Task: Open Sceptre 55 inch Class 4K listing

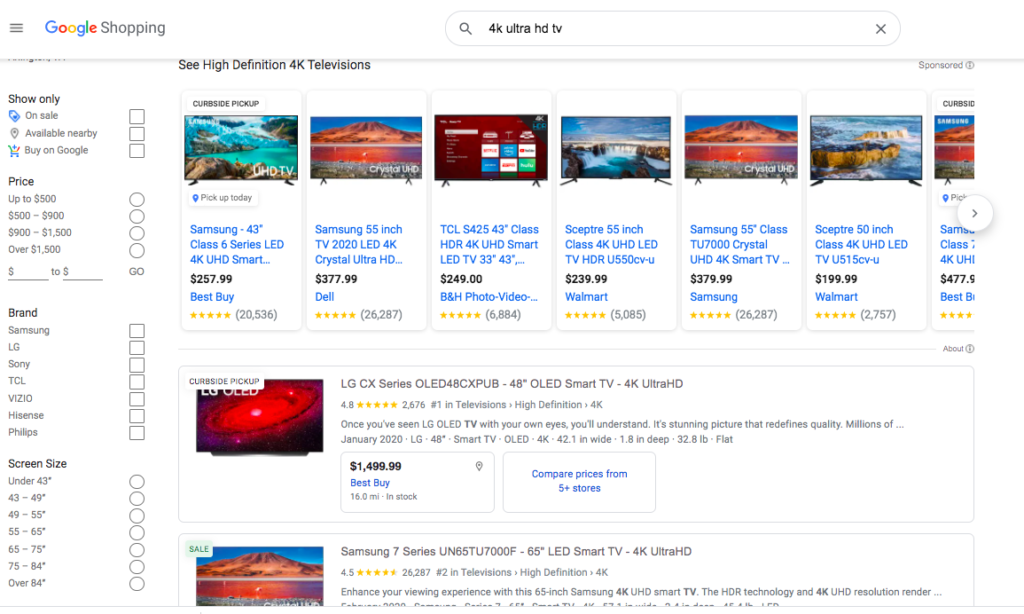Action: click(611, 245)
